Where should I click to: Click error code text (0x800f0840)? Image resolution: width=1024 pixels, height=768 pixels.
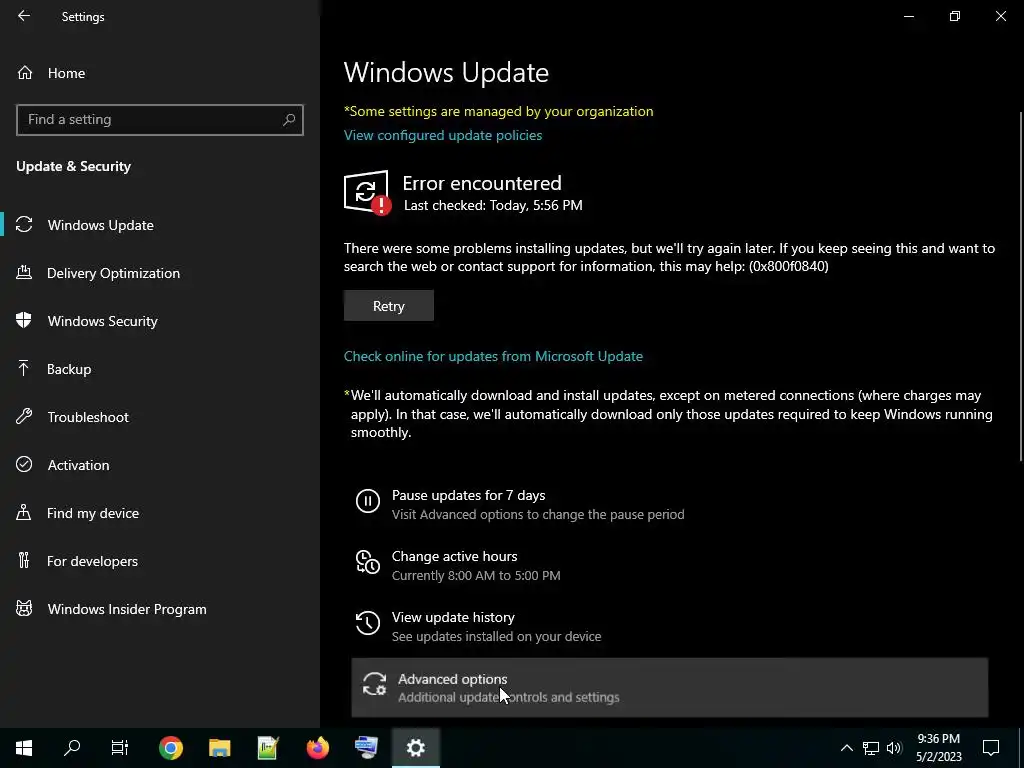point(788,266)
